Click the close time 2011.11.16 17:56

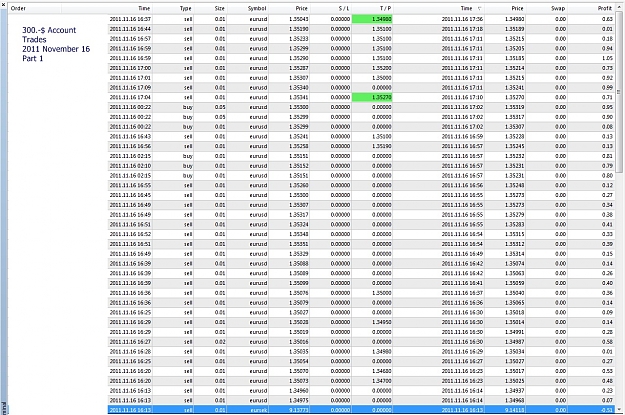pos(462,19)
